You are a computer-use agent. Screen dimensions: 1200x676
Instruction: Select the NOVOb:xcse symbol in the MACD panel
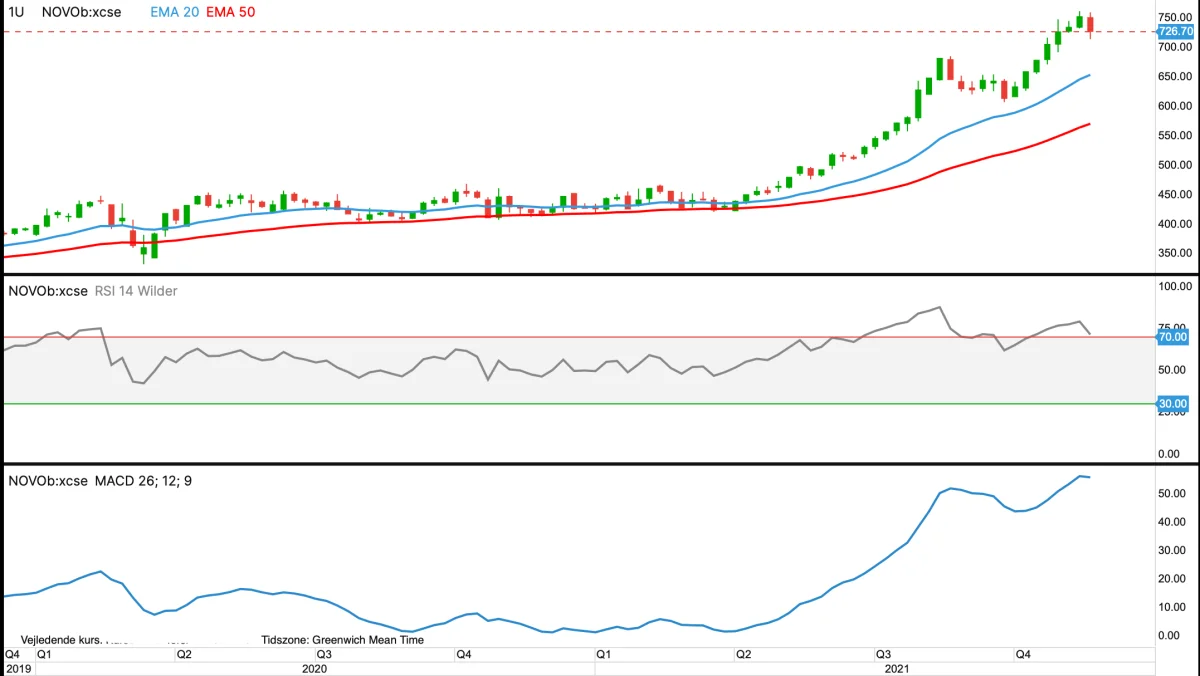coord(49,481)
